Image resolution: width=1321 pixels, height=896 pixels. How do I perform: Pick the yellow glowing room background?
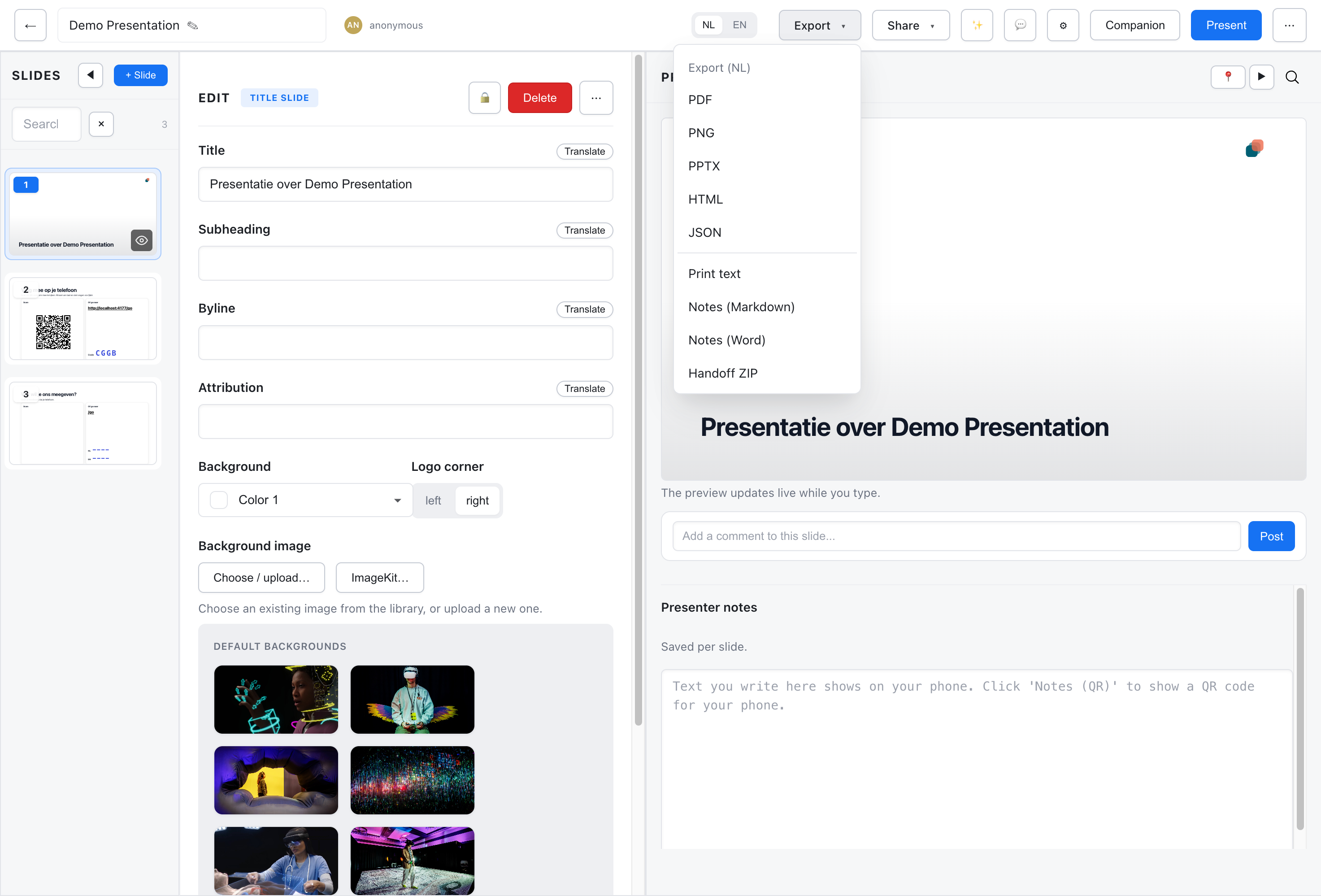(x=276, y=781)
